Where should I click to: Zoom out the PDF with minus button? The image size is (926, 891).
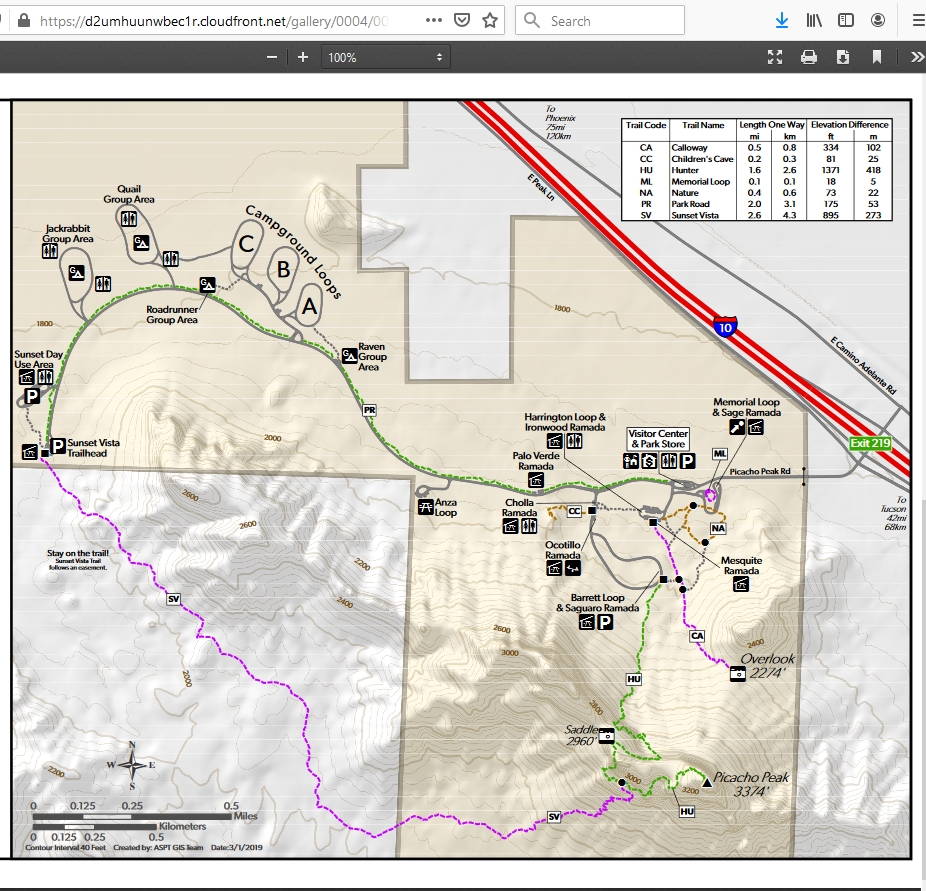[x=271, y=58]
